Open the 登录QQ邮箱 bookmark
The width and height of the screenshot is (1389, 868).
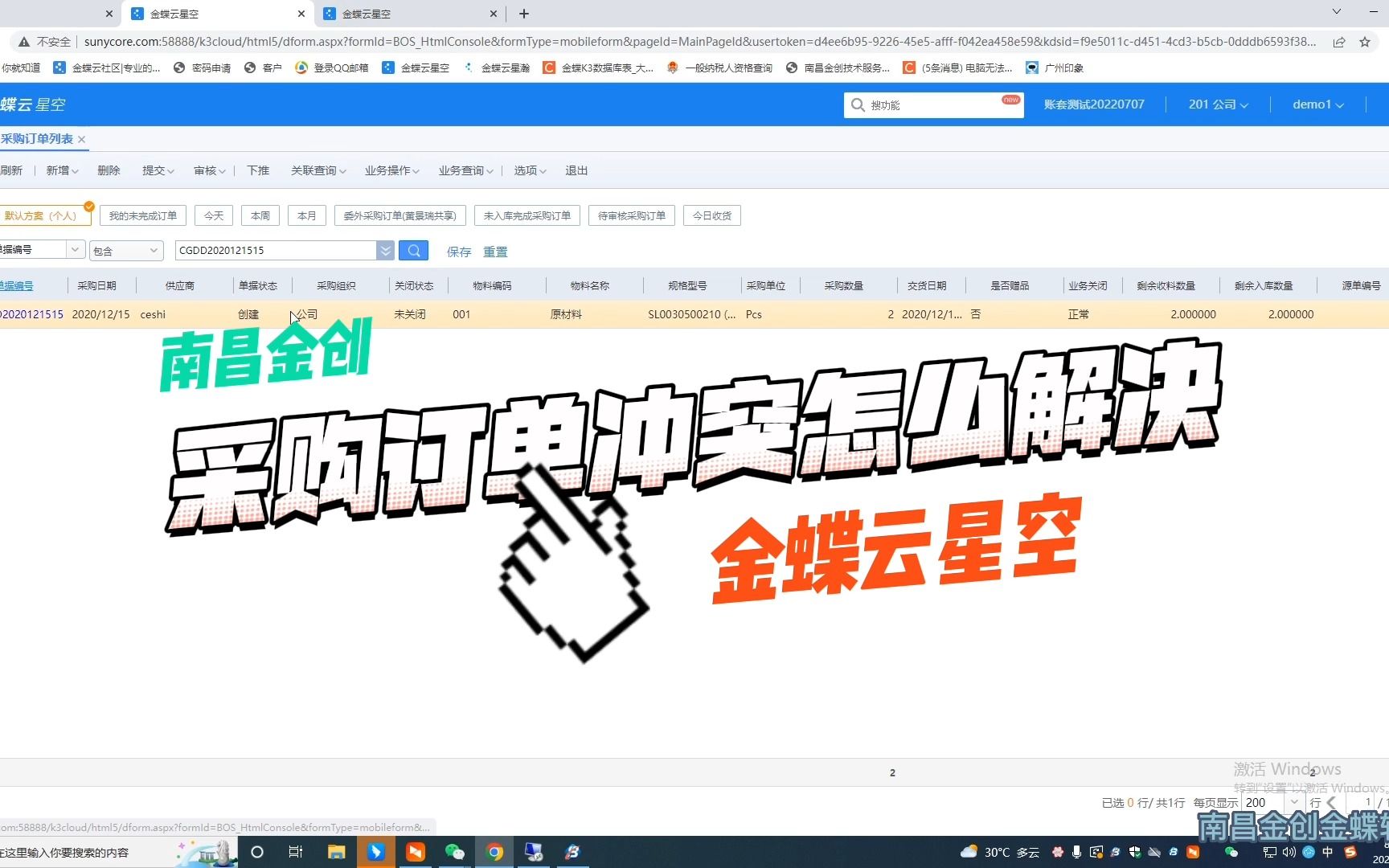coord(340,68)
